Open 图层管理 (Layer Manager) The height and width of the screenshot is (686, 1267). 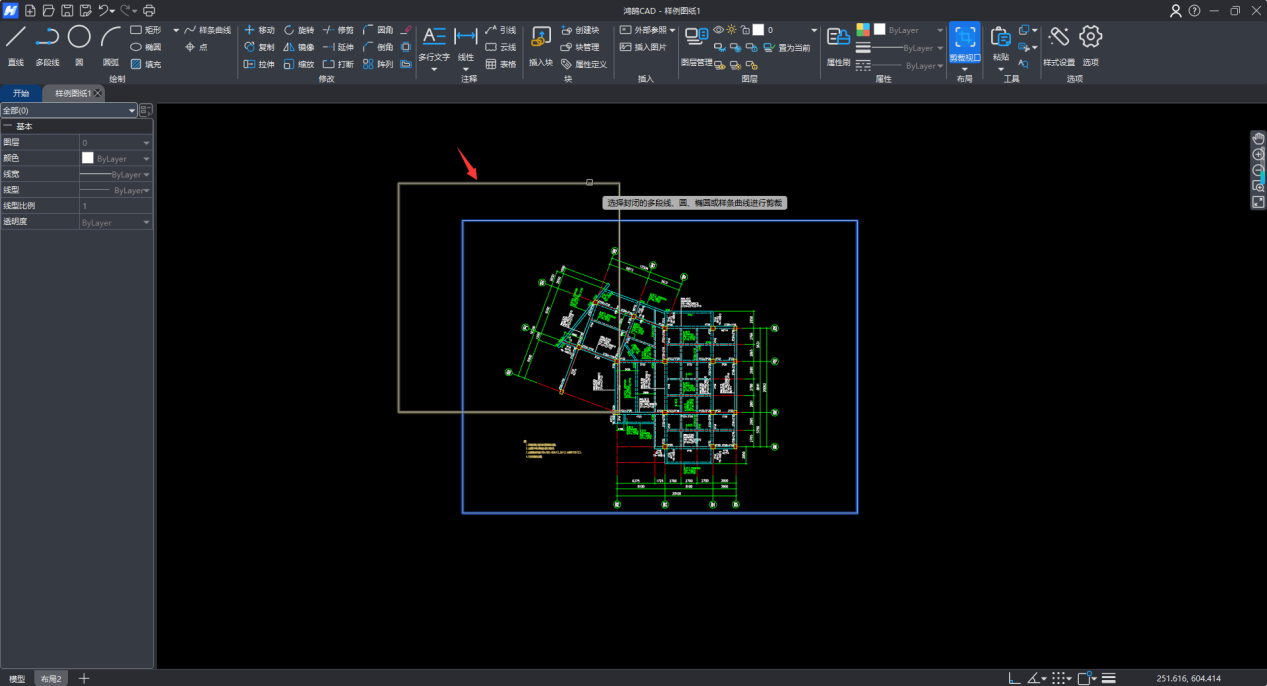point(696,36)
